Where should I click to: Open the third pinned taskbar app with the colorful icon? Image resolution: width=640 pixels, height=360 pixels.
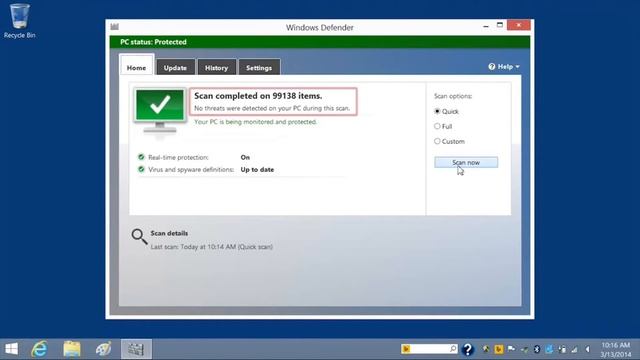point(103,349)
